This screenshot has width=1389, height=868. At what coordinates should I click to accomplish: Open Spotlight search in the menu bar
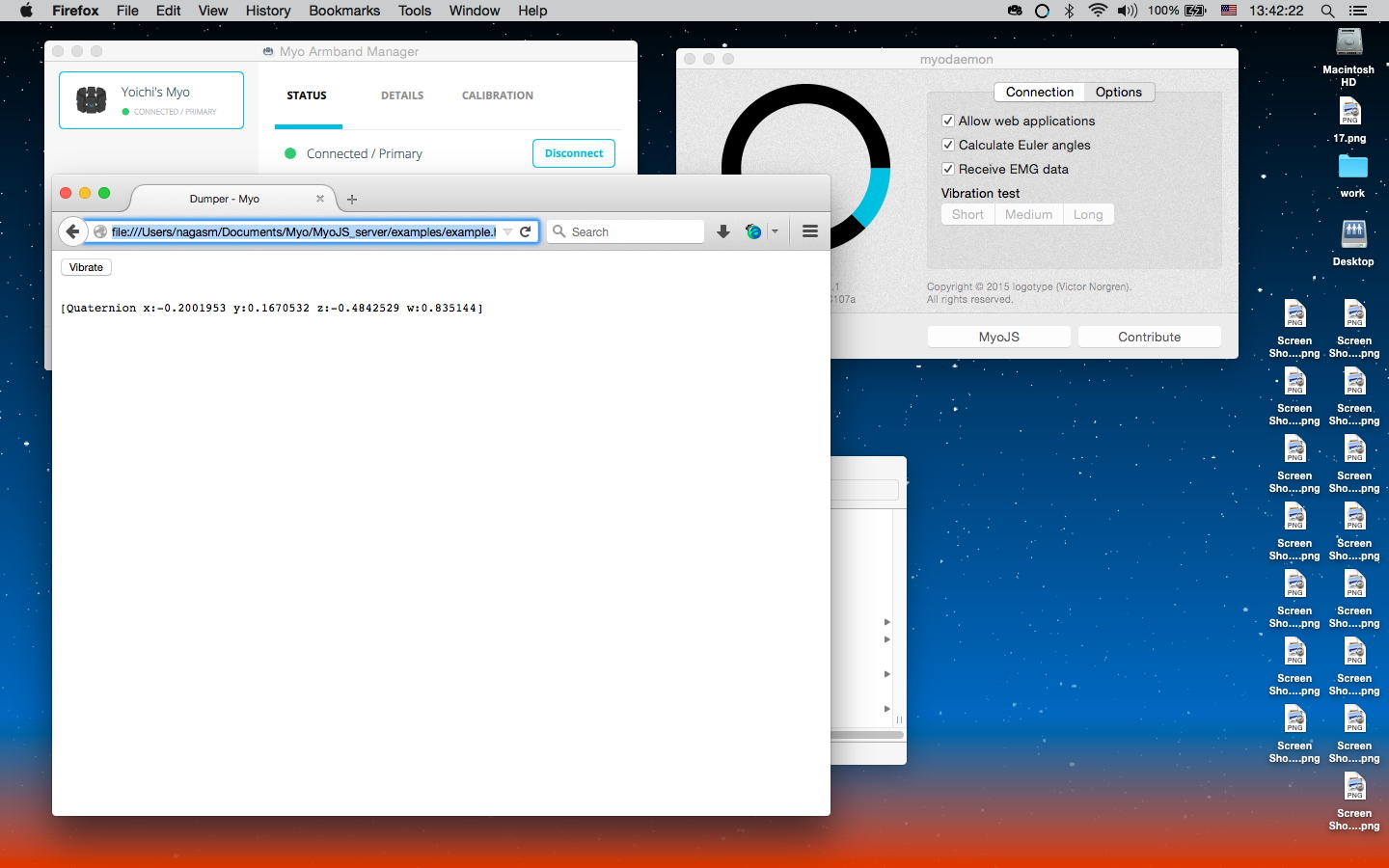[1327, 11]
